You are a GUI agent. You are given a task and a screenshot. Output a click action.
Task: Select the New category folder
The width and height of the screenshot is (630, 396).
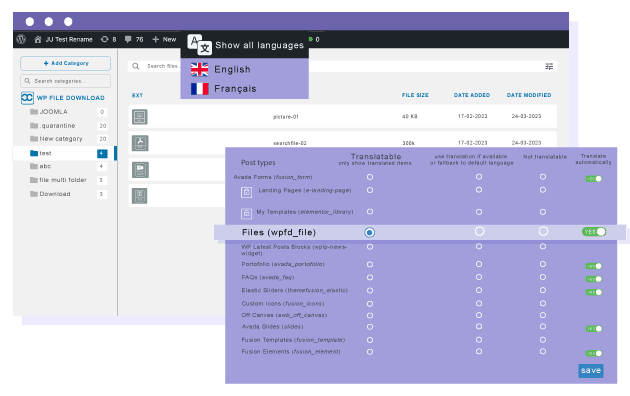coord(56,139)
